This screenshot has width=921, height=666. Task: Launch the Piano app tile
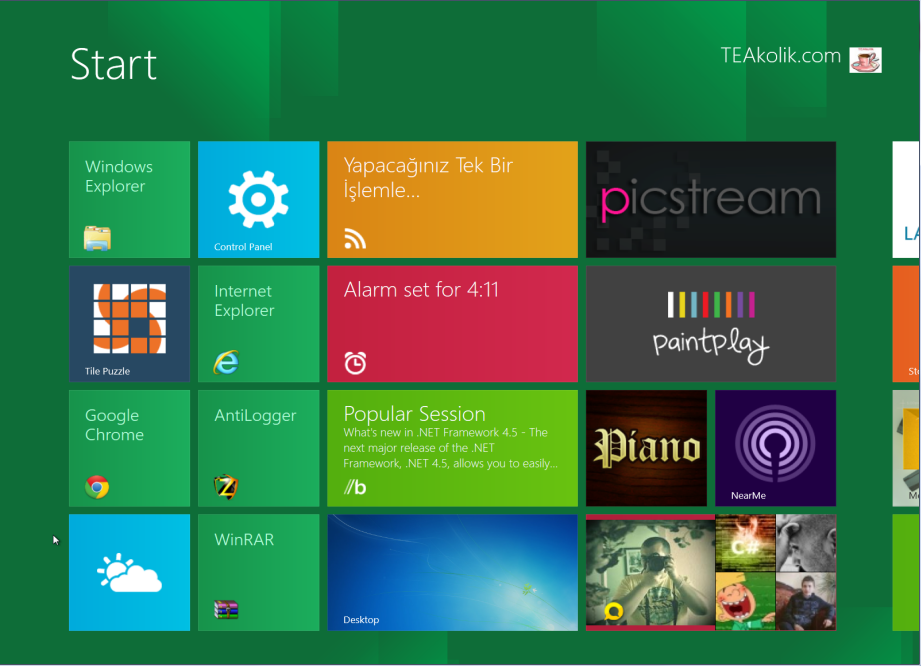click(646, 448)
